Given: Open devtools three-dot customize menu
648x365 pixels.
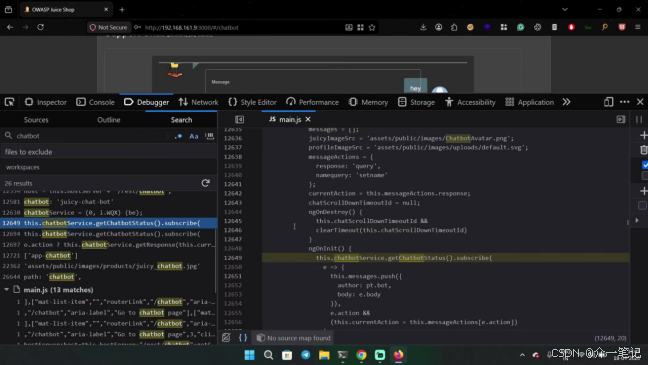Looking at the screenshot, I should point(624,102).
